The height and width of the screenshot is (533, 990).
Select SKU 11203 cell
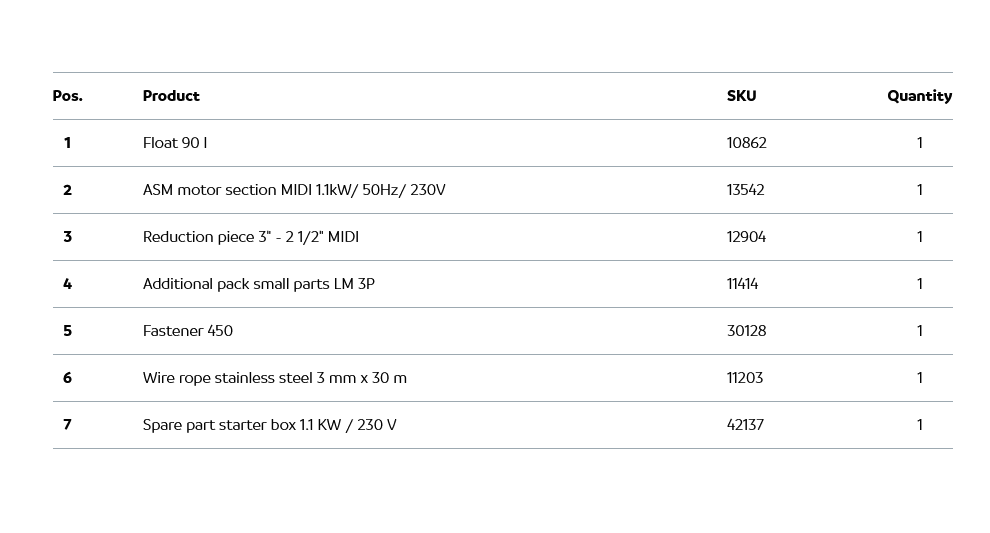(744, 378)
